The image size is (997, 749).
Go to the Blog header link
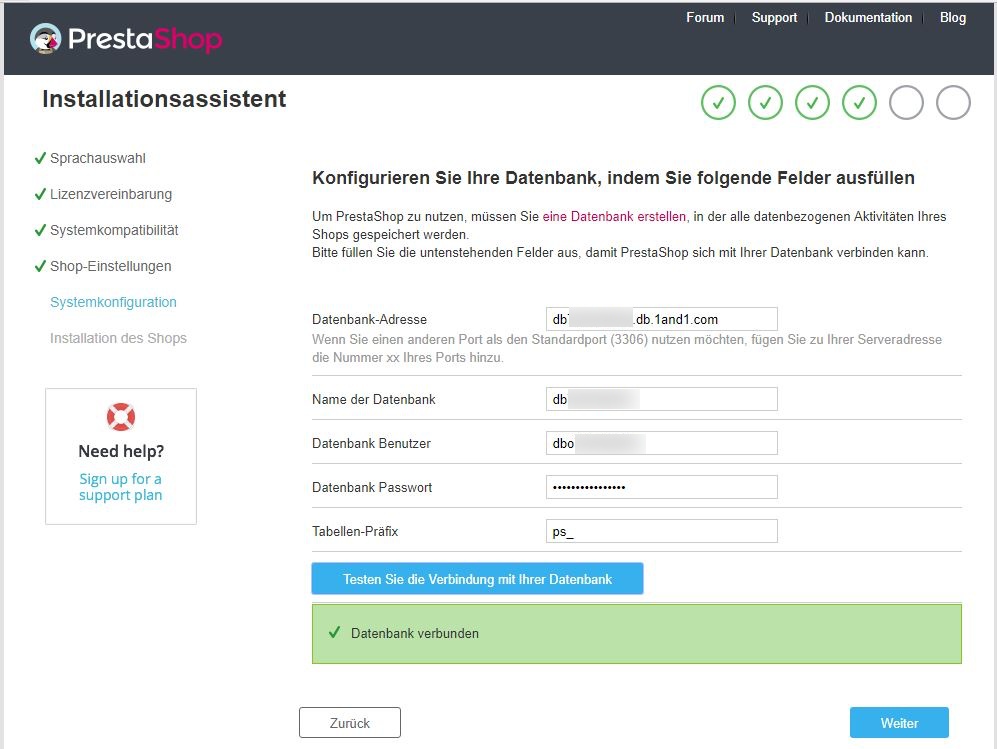(952, 18)
